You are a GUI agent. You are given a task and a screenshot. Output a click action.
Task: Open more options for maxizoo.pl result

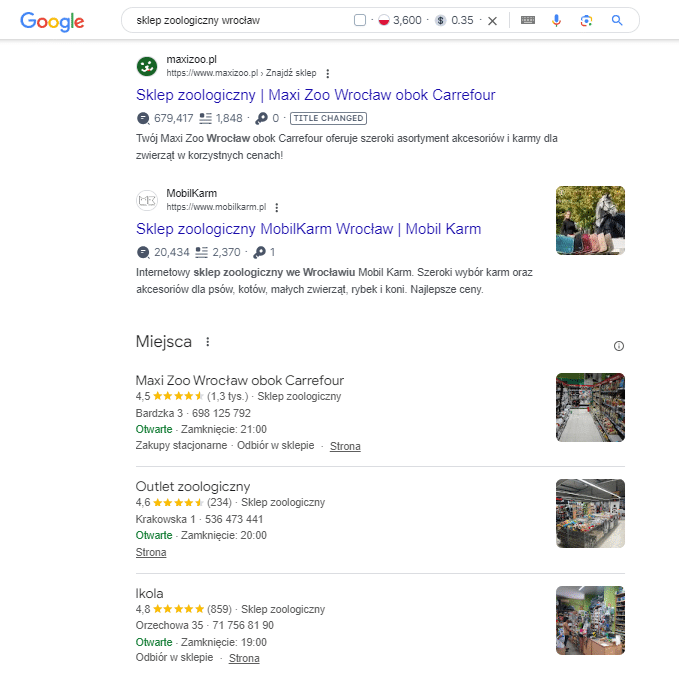pyautogui.click(x=328, y=73)
